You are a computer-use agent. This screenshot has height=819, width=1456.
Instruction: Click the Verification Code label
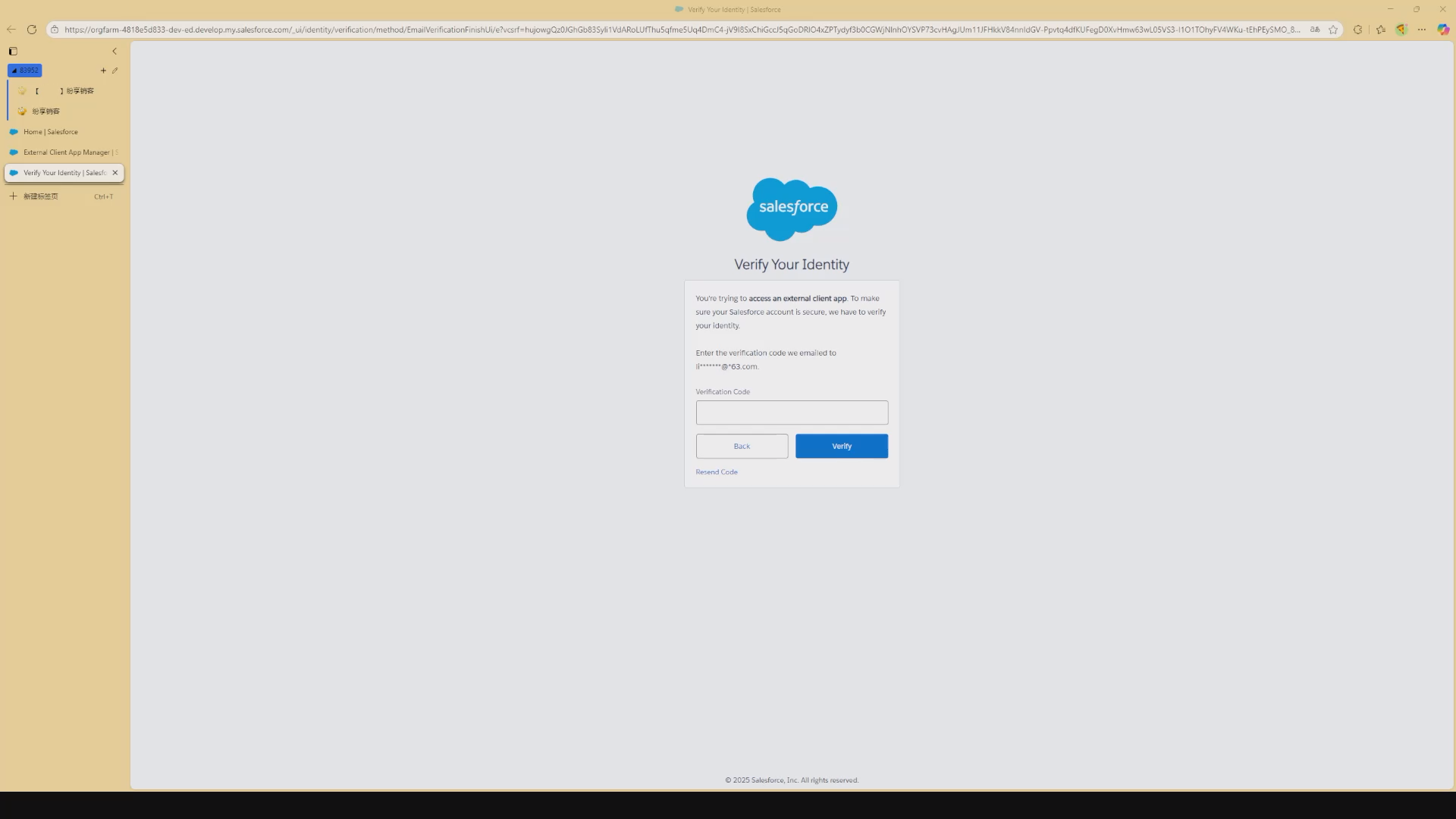pos(723,392)
